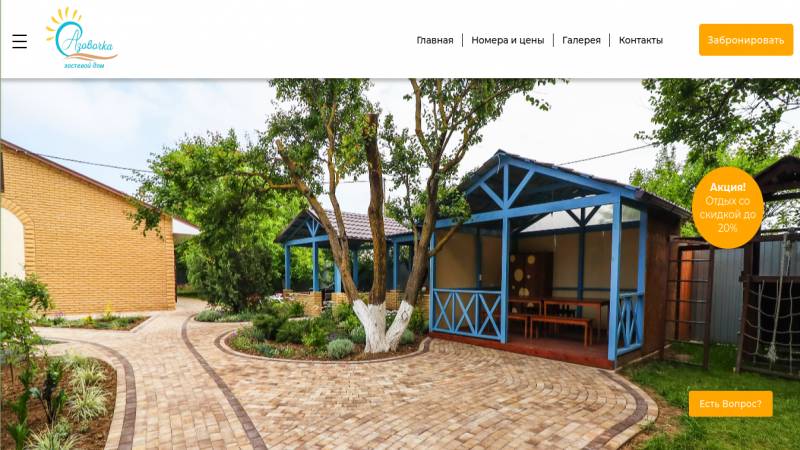Screen dimensions: 800x450
Task: Open the hamburger menu icon
Action: click(19, 41)
